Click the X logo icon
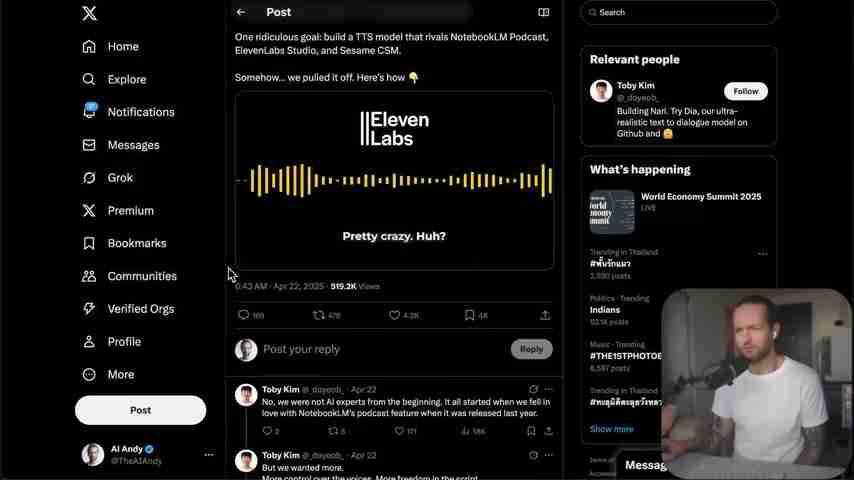Viewport: 854px width, 480px height. 89,13
